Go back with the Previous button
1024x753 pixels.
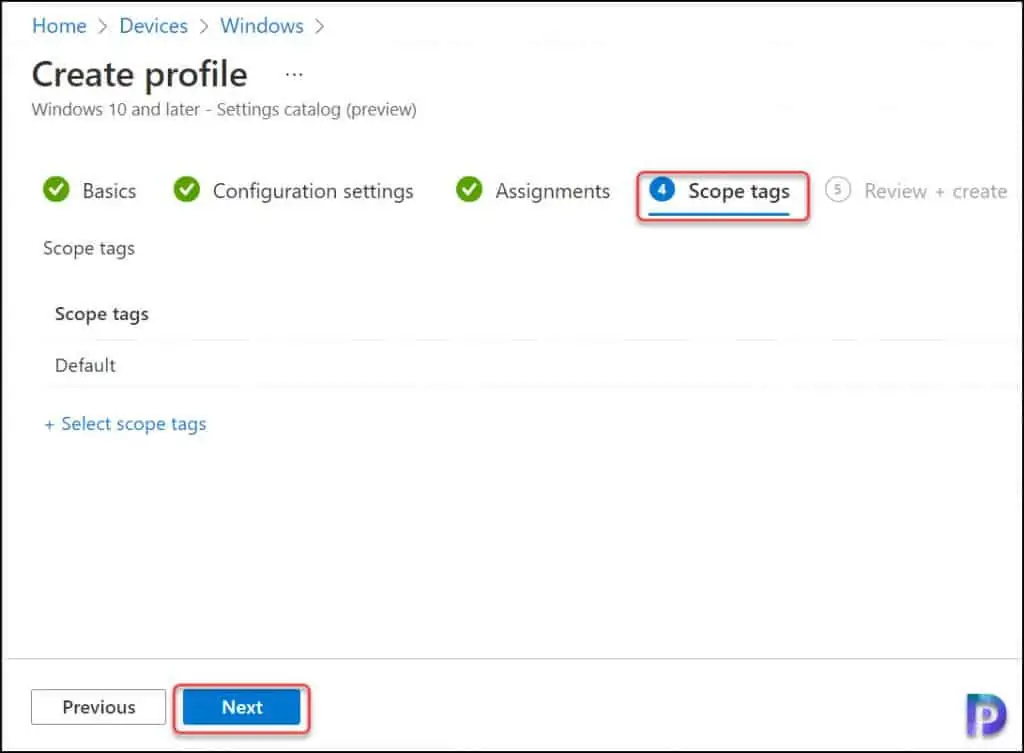pos(99,707)
